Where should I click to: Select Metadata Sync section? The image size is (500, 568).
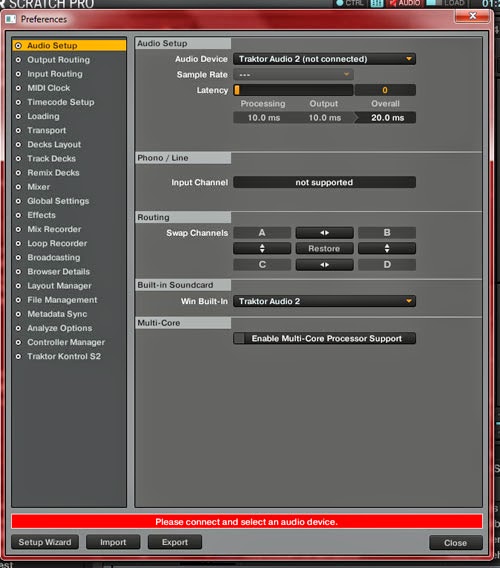pyautogui.click(x=57, y=314)
